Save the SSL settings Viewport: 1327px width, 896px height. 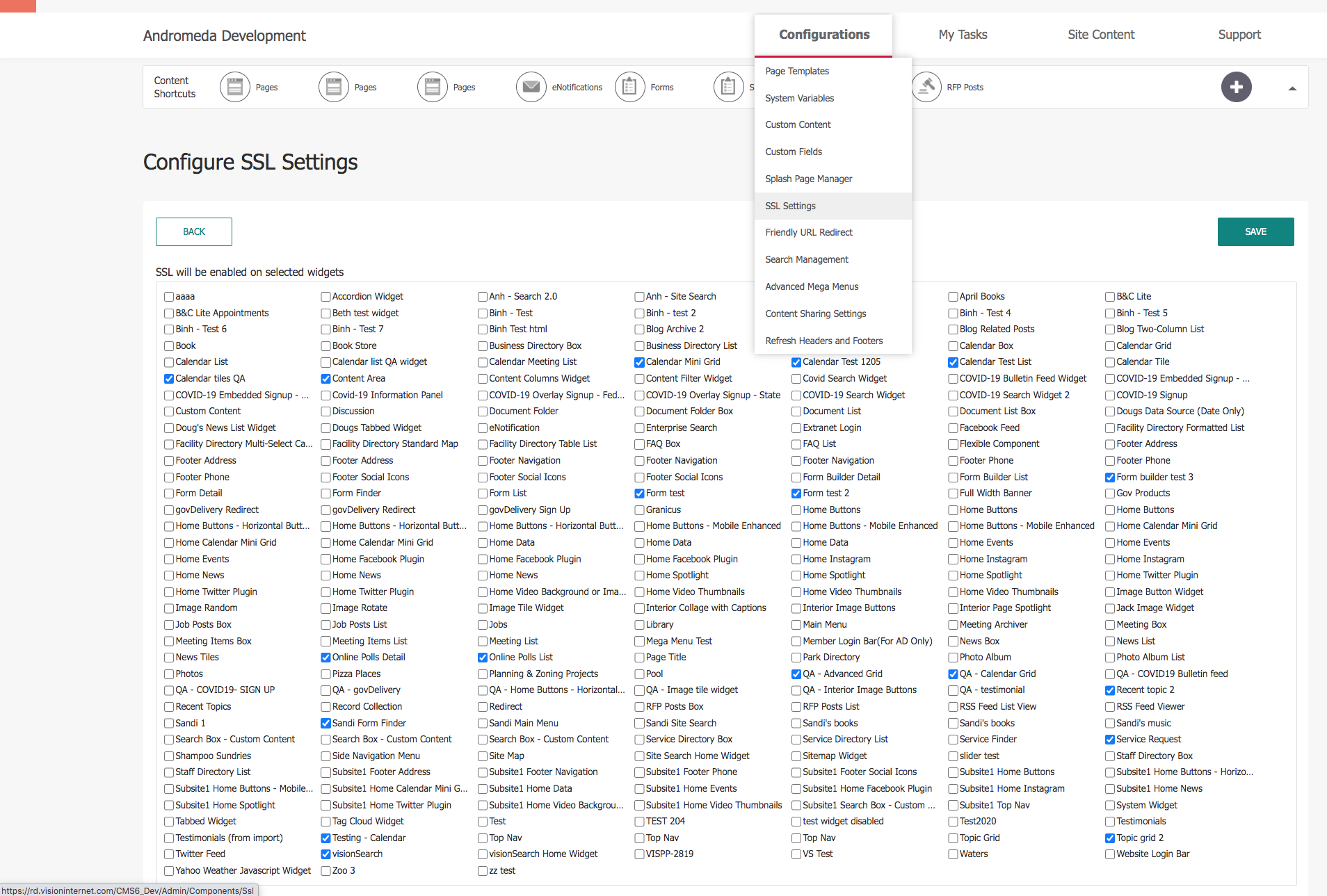click(1255, 231)
